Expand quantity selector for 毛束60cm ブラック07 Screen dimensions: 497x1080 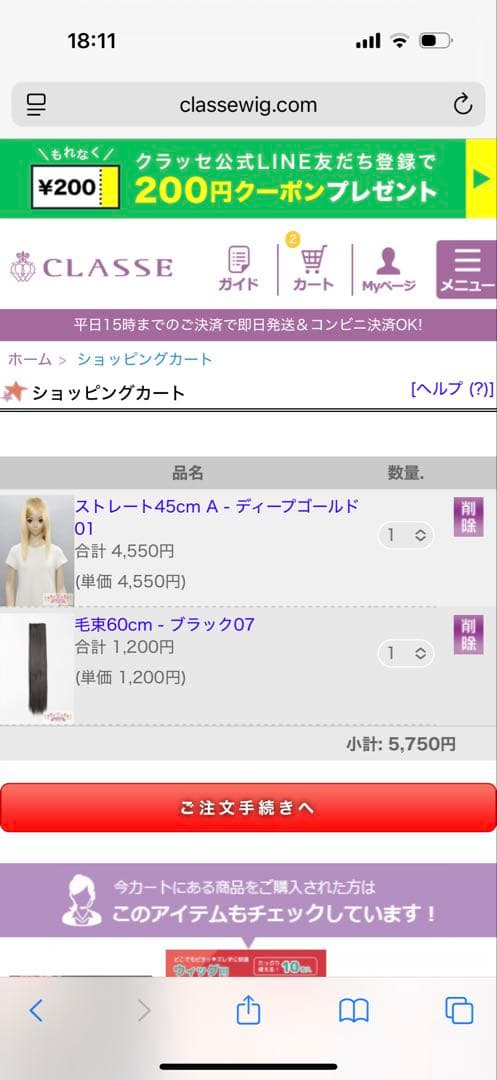pos(405,653)
